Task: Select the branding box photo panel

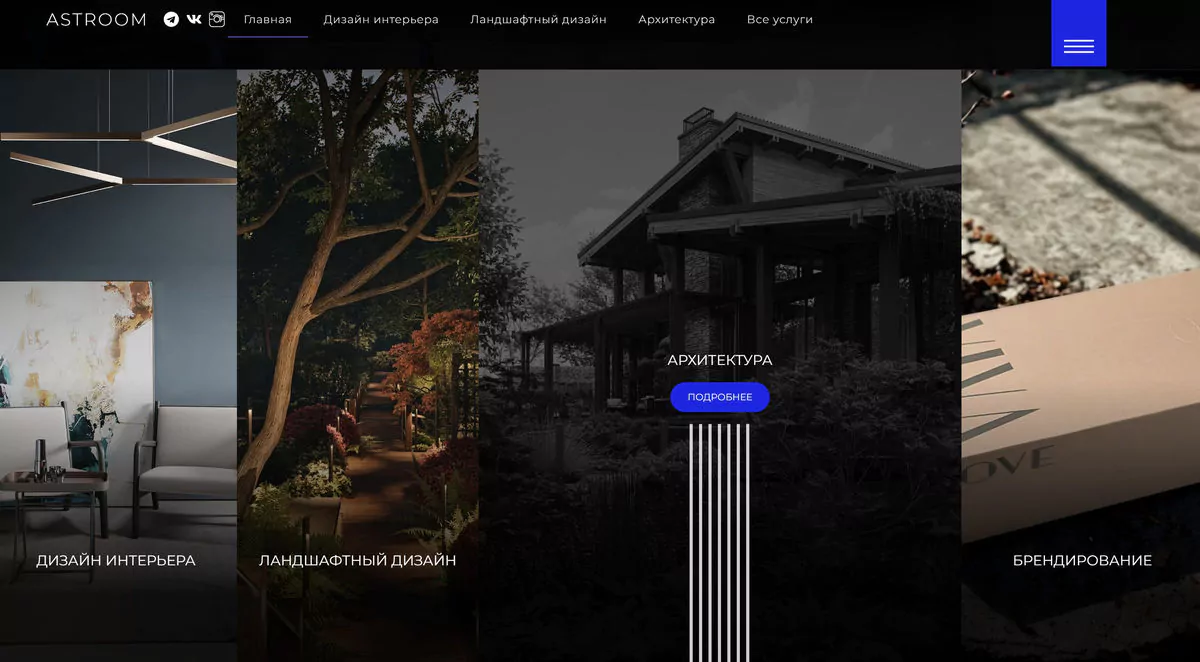Action: coord(1080,365)
